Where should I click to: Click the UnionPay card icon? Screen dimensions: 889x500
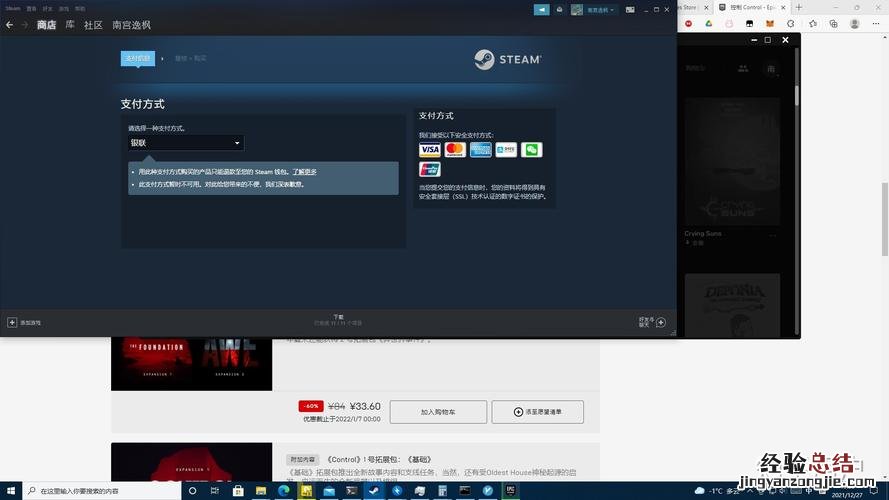click(430, 169)
